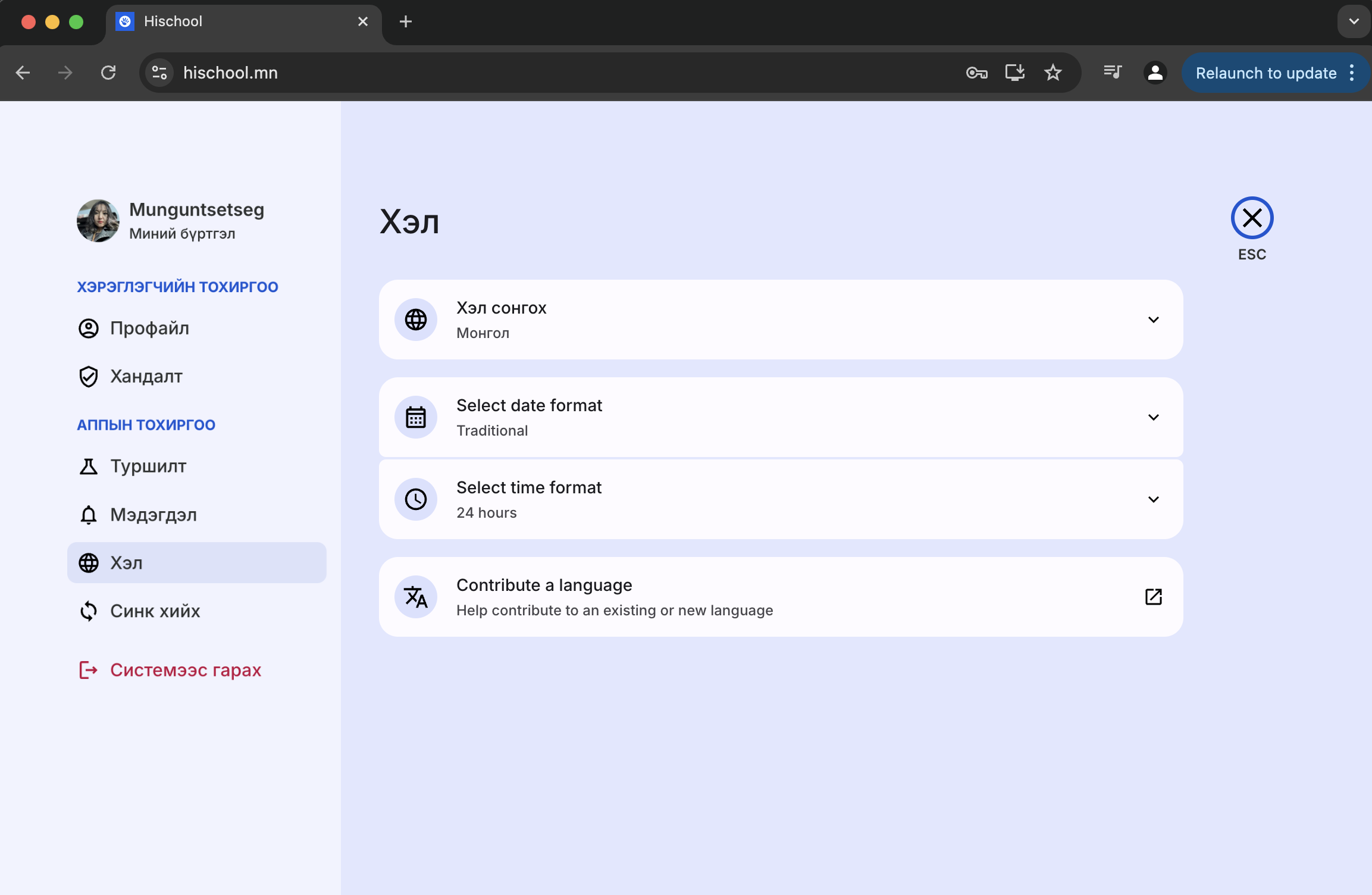Open Мэдэгдэл notifications bell icon
The width and height of the screenshot is (1372, 895).
pyautogui.click(x=88, y=515)
